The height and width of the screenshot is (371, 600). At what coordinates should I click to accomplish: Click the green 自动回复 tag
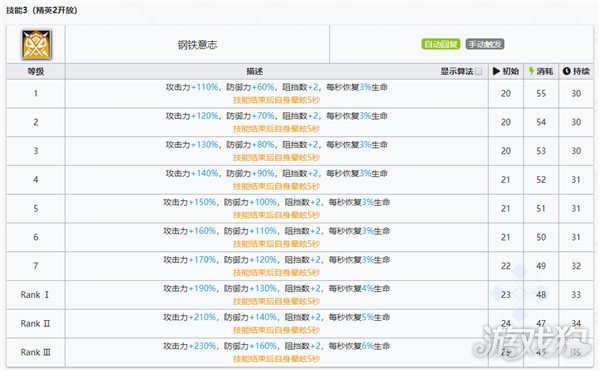(441, 44)
